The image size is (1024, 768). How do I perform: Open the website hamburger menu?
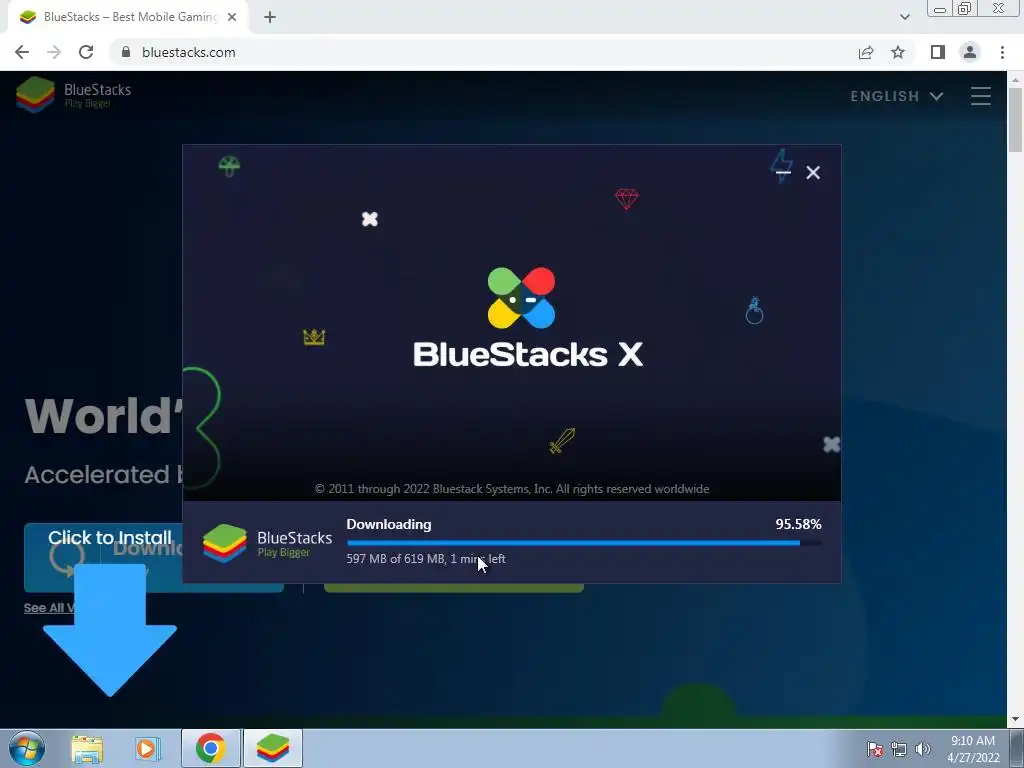click(980, 96)
